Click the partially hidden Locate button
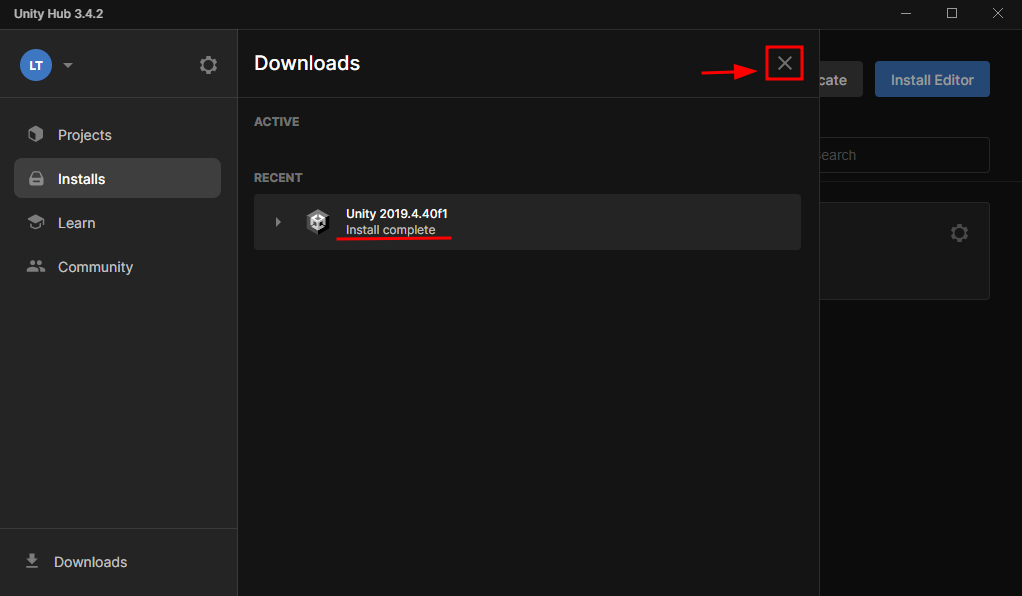 click(x=841, y=80)
